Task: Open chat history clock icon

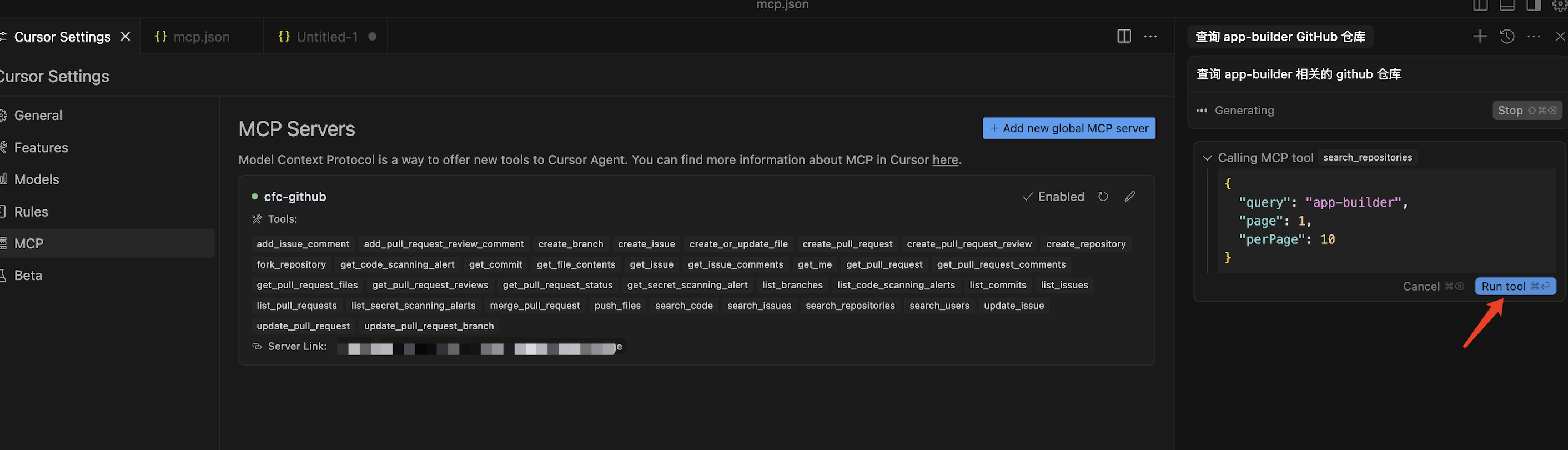Action: point(1506,37)
